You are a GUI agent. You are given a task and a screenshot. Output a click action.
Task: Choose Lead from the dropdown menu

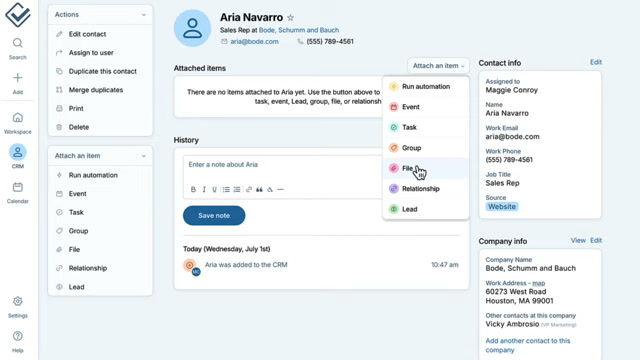pyautogui.click(x=426, y=209)
